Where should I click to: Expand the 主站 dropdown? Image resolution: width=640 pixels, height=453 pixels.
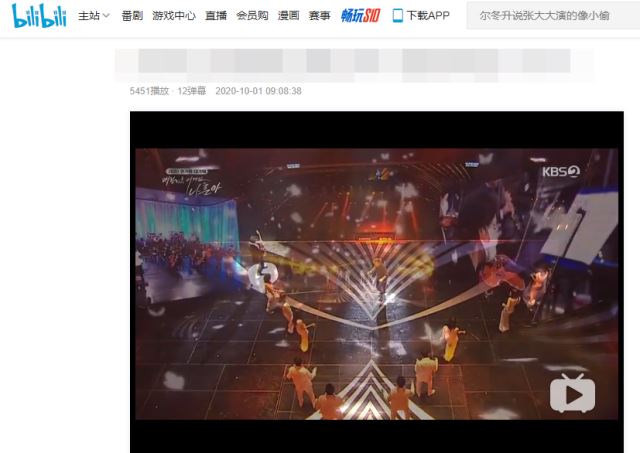point(94,16)
